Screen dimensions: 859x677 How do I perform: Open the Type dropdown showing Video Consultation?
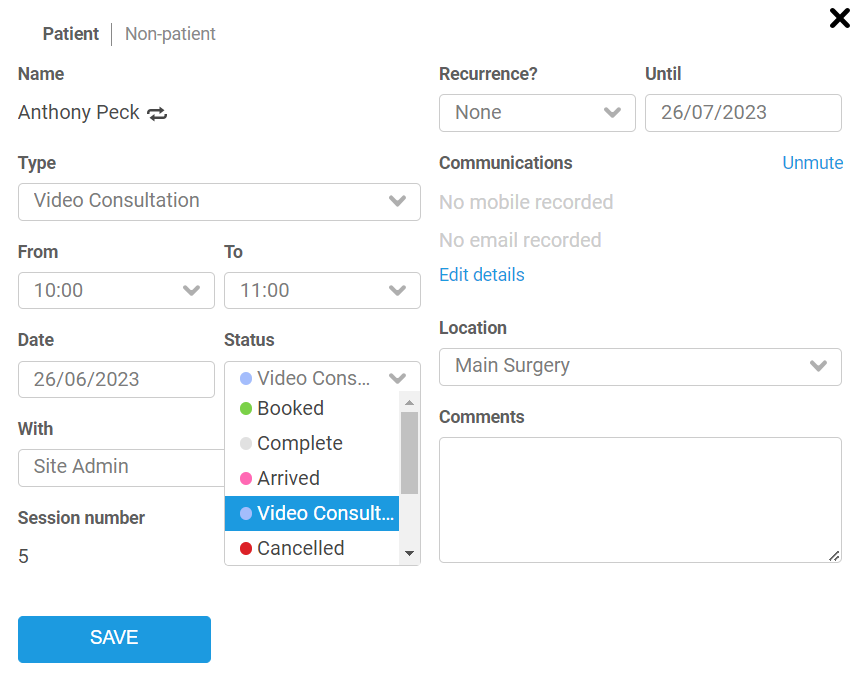point(219,201)
